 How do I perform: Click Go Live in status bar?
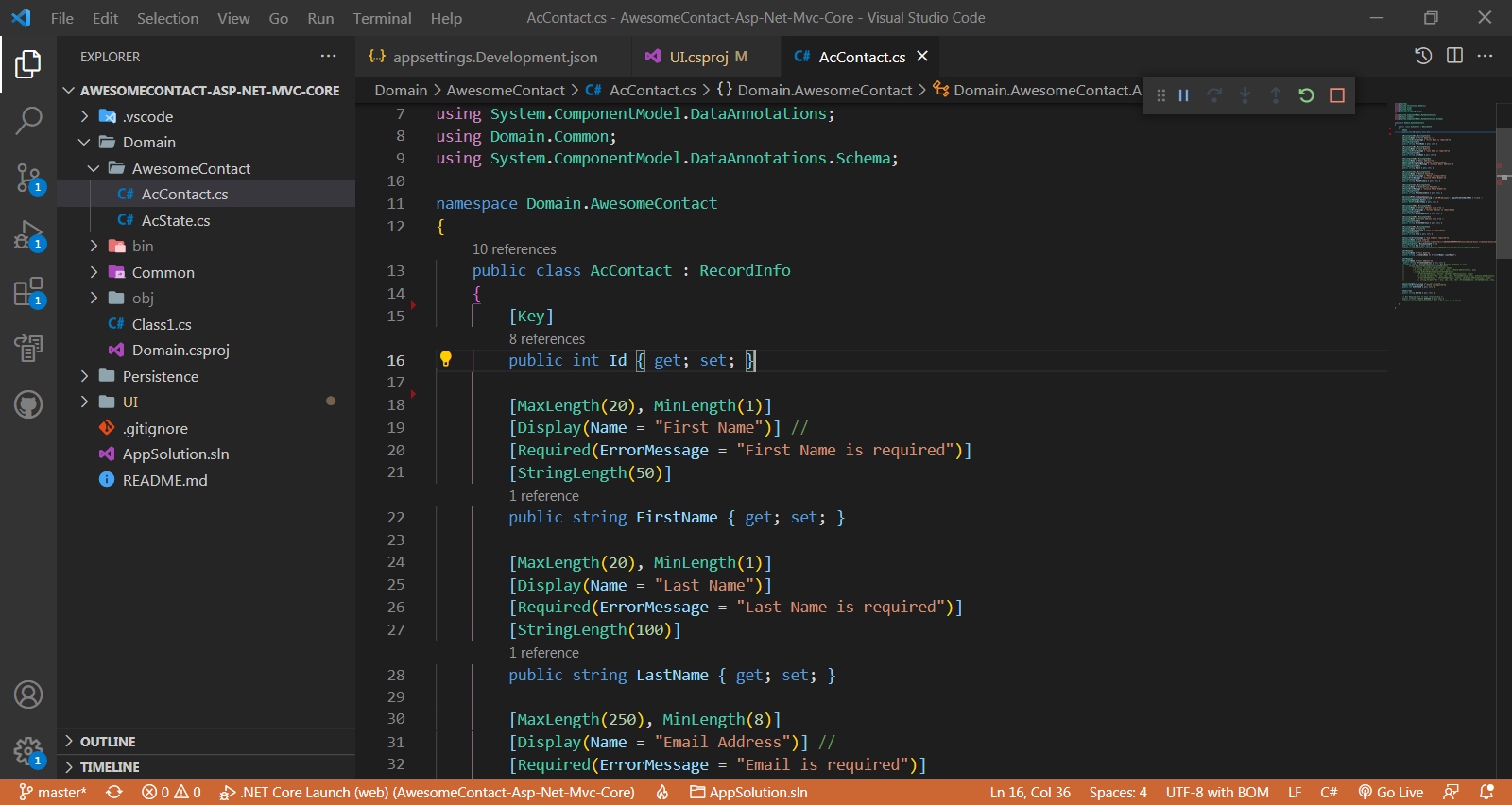(x=1390, y=792)
